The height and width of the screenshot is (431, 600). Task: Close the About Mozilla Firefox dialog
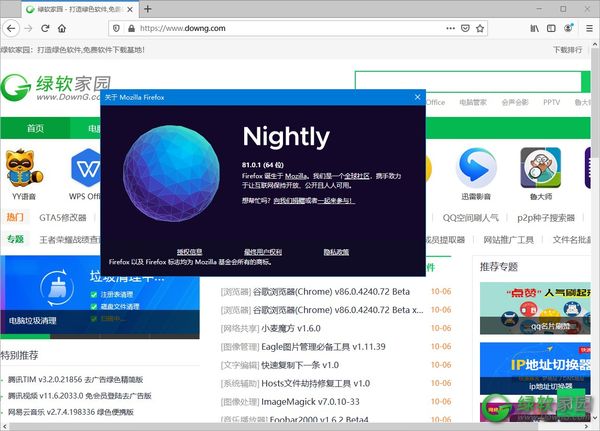(418, 97)
